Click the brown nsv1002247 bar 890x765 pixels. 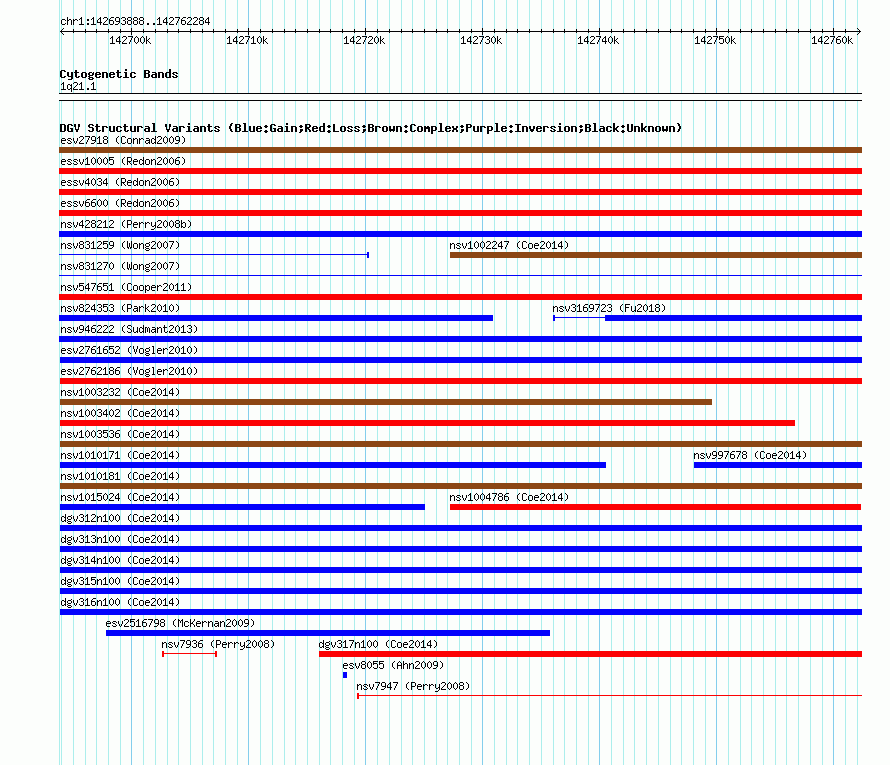point(656,255)
